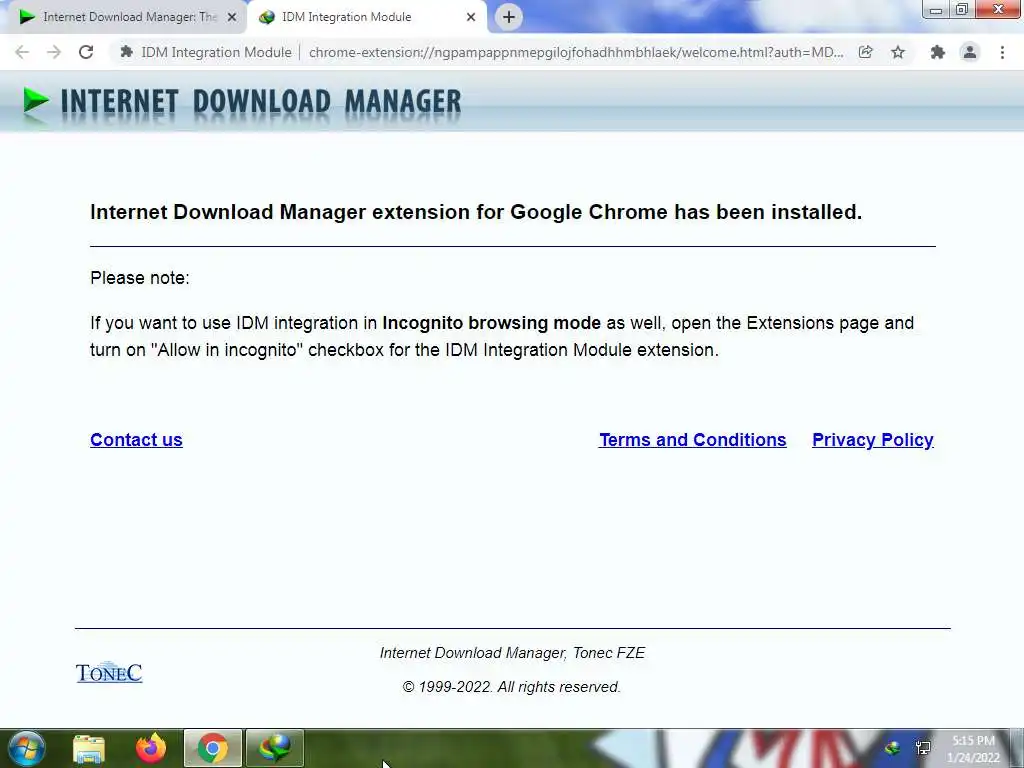Open Chrome three-dot menu
Image resolution: width=1024 pixels, height=768 pixels.
tap(1002, 52)
